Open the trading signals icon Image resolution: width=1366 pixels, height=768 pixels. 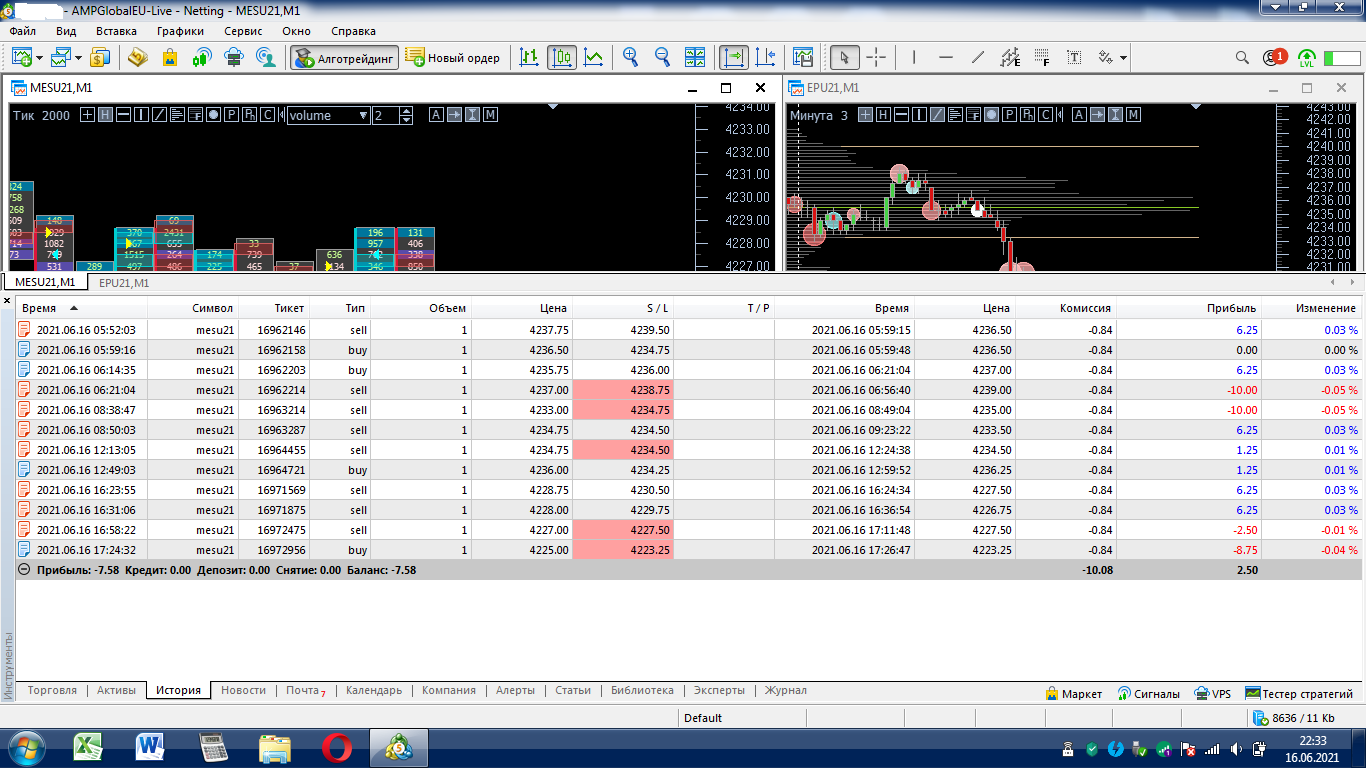coord(202,57)
